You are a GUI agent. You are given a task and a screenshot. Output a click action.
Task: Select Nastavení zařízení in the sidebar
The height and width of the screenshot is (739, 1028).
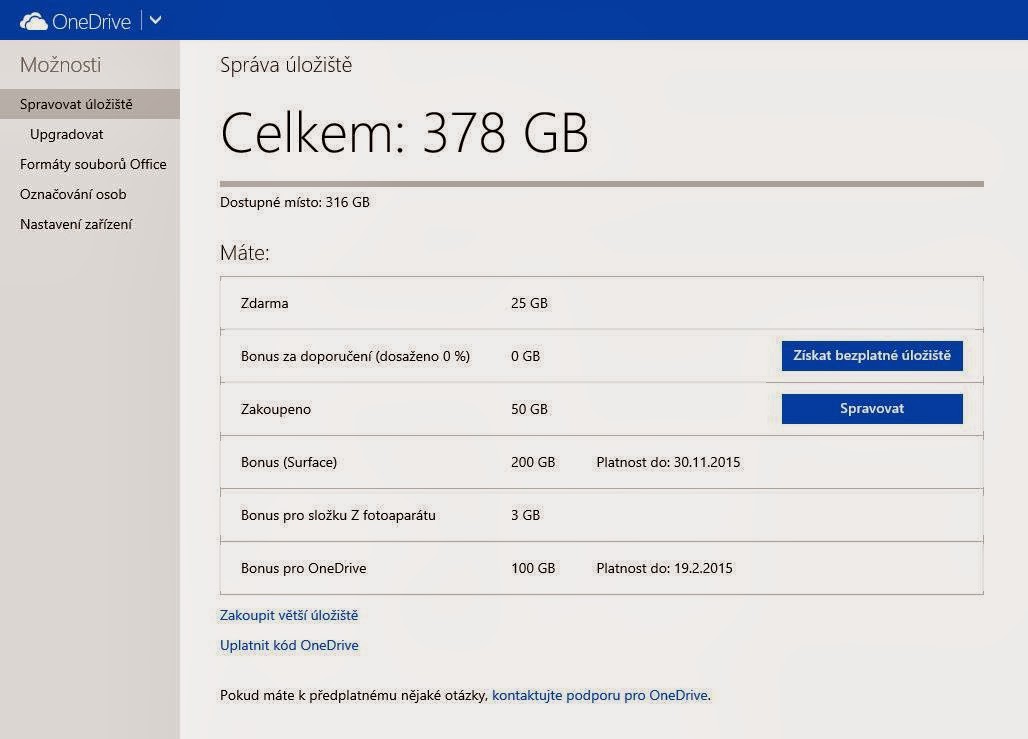pyautogui.click(x=76, y=224)
